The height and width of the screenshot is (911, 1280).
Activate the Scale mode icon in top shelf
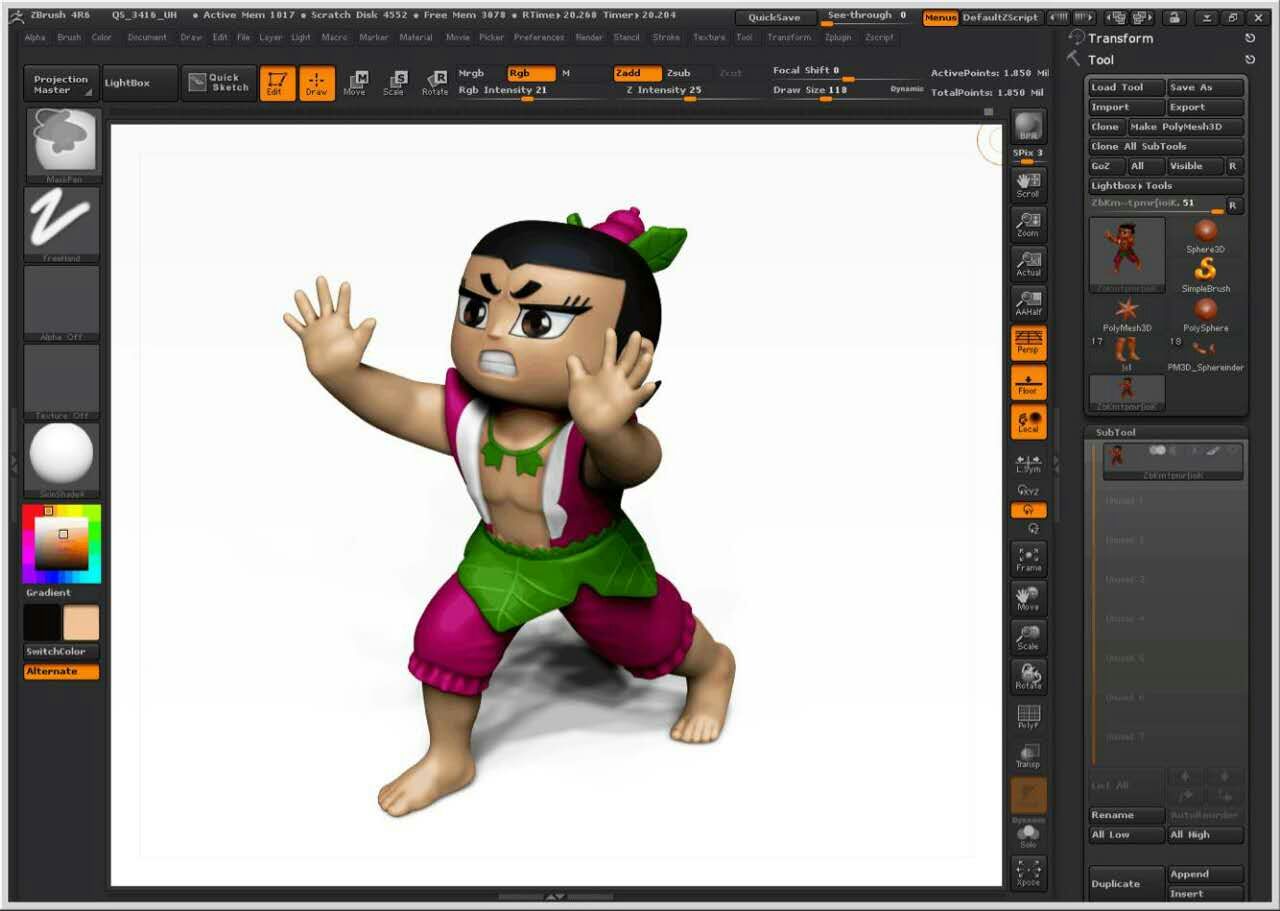click(x=394, y=83)
